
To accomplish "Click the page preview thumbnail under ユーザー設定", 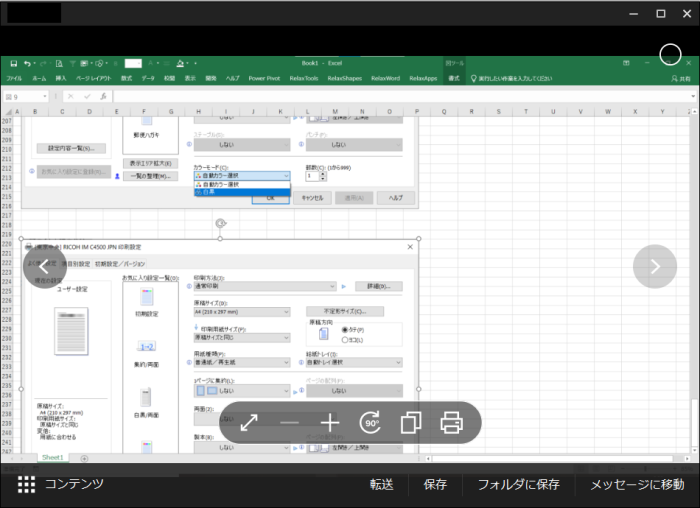I will [x=71, y=331].
